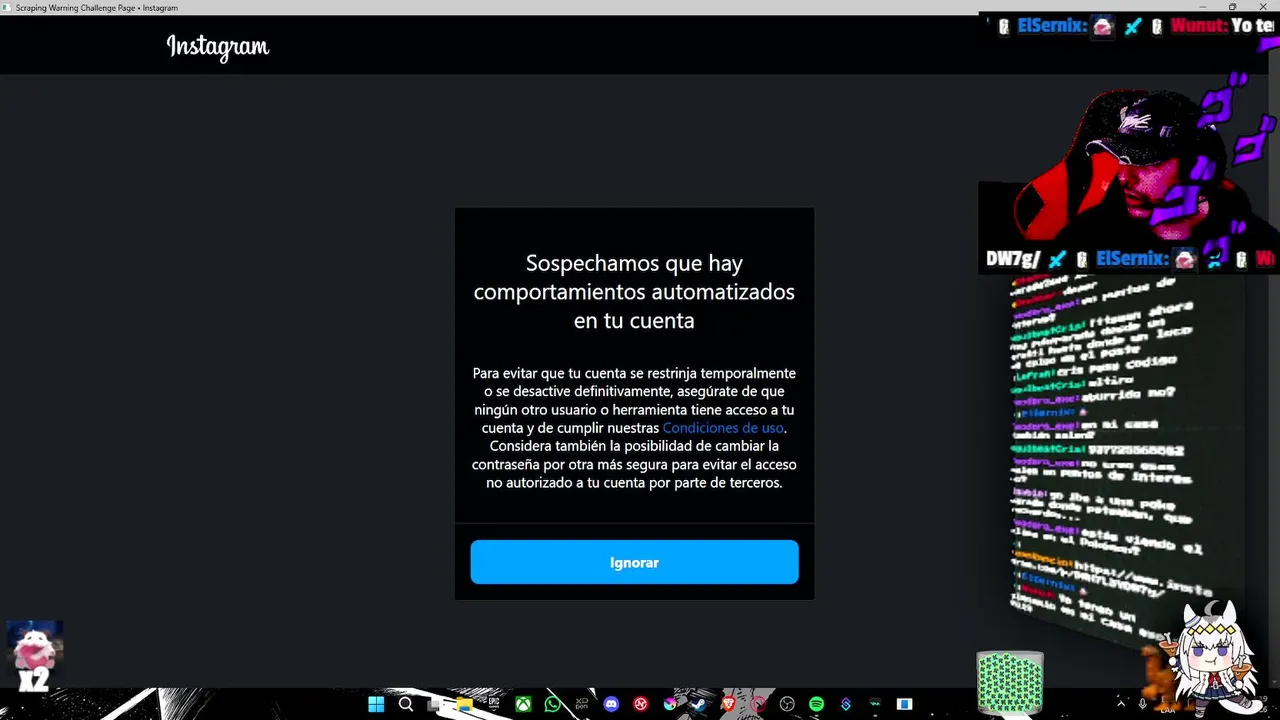This screenshot has width=1280, height=720.
Task: Restore down the browser window
Action: pos(1232,7)
